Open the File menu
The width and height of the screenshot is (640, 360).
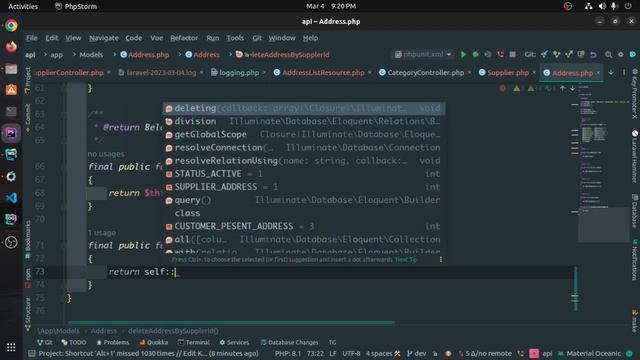pyautogui.click(x=31, y=38)
